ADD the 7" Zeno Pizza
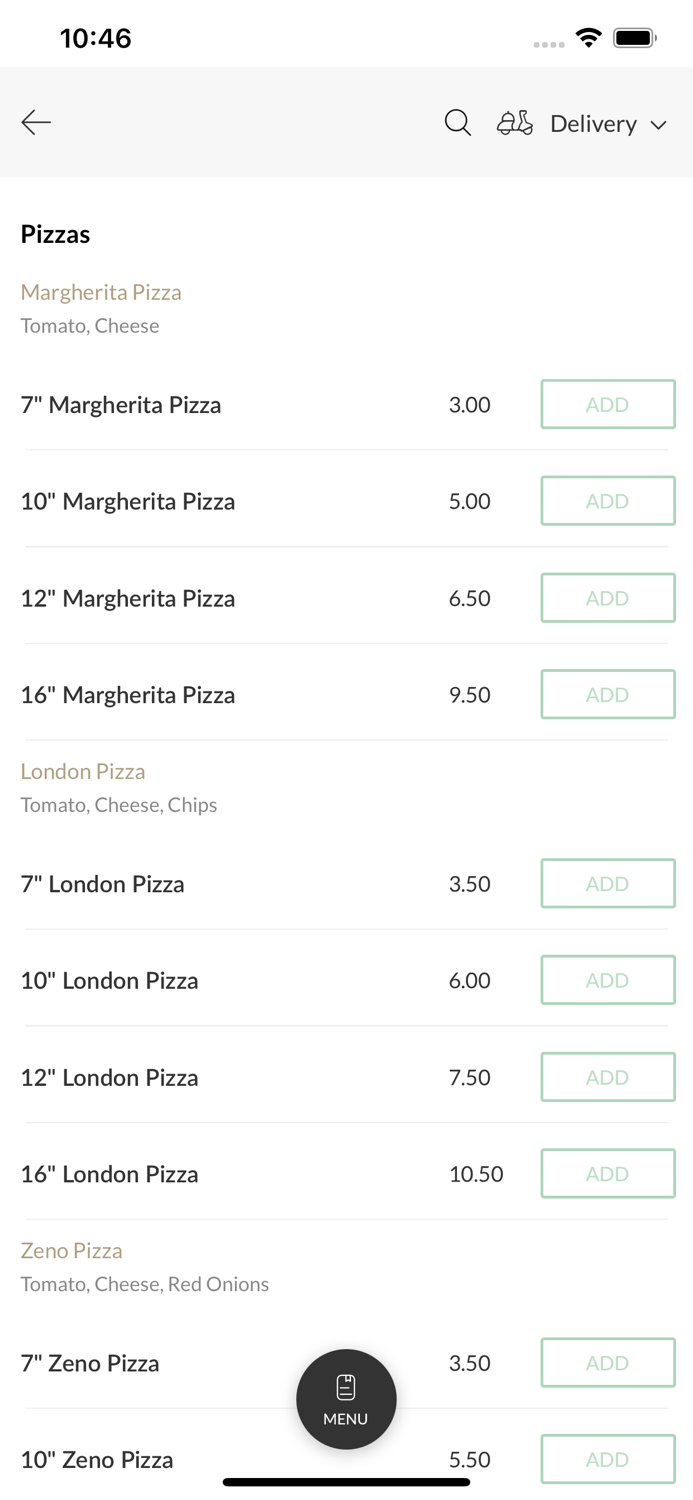Screen dimensions: 693x1500 (x=607, y=1362)
